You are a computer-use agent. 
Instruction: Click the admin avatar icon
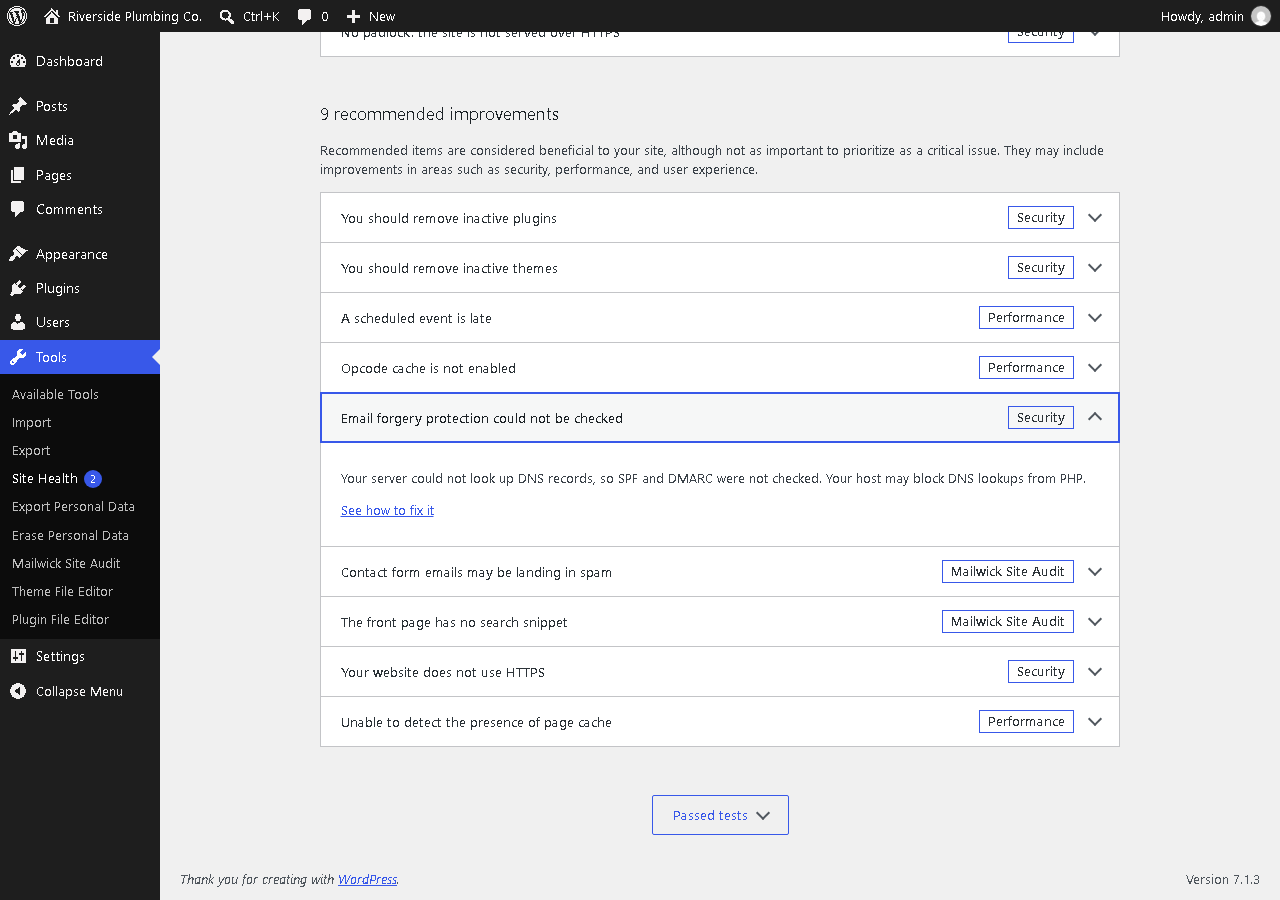coord(1261,16)
